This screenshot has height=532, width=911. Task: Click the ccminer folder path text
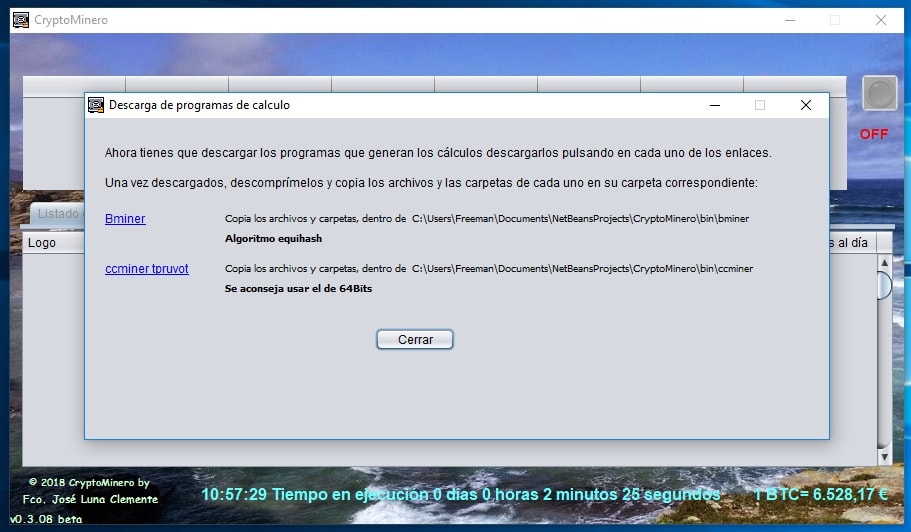pos(582,269)
